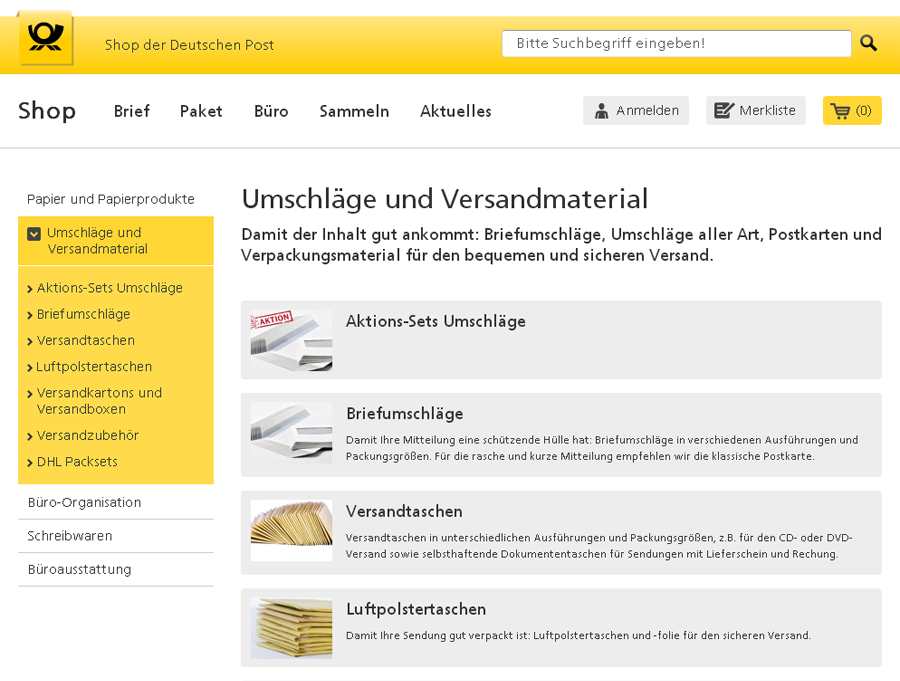Click chevron beside DHL Packsets
This screenshot has height=681, width=900.
pyautogui.click(x=30, y=463)
